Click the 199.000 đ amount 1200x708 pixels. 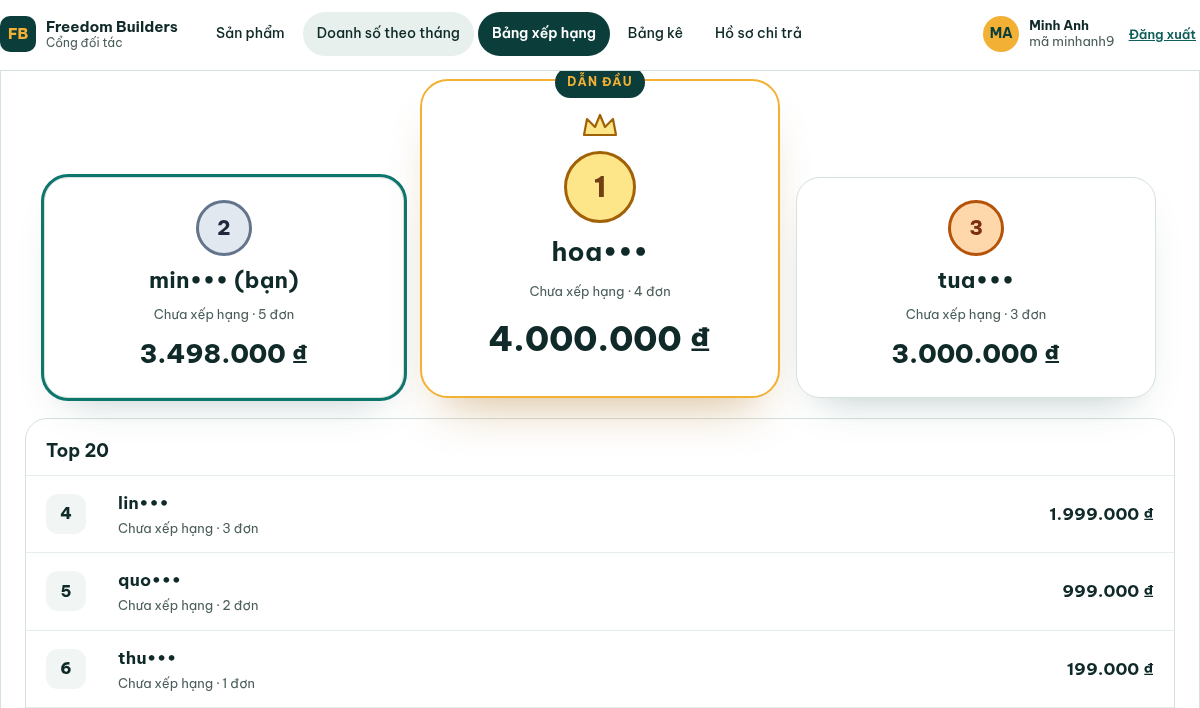point(1110,669)
